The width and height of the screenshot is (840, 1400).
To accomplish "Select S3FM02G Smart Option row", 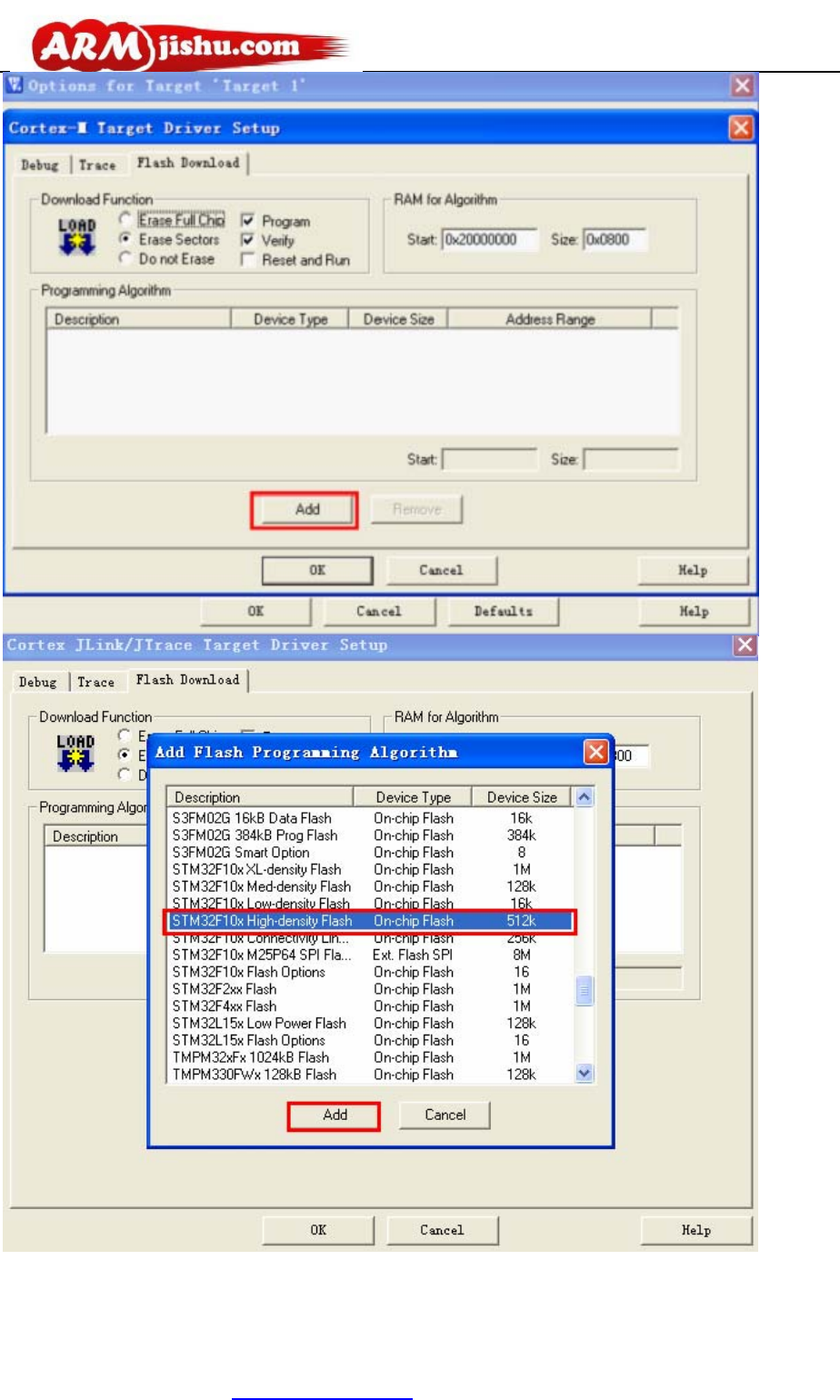I will click(x=371, y=853).
